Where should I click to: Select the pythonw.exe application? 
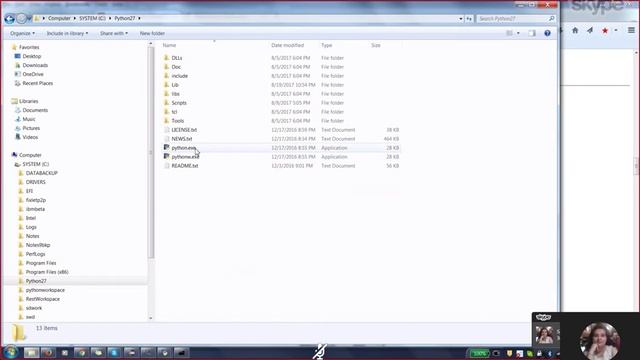pyautogui.click(x=185, y=157)
